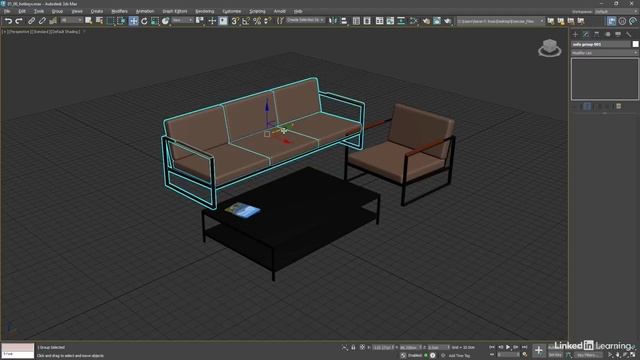Open the Edit menu
The width and height of the screenshot is (640, 360).
(x=22, y=11)
